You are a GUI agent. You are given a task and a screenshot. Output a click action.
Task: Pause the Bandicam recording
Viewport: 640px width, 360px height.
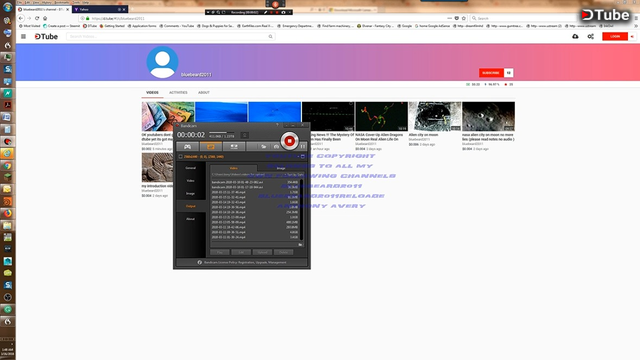(x=303, y=147)
